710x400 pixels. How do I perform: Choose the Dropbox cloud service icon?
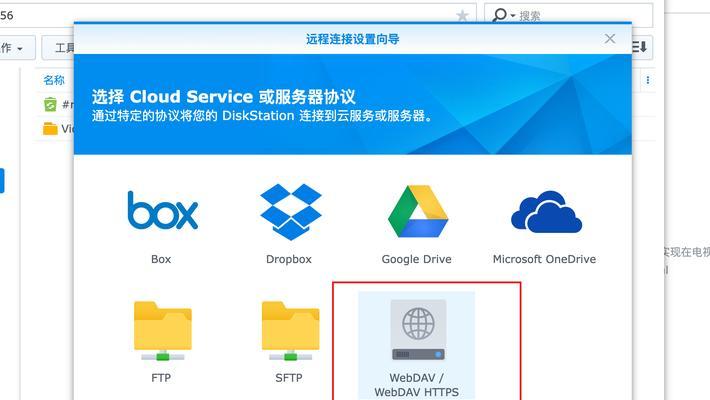[291, 212]
